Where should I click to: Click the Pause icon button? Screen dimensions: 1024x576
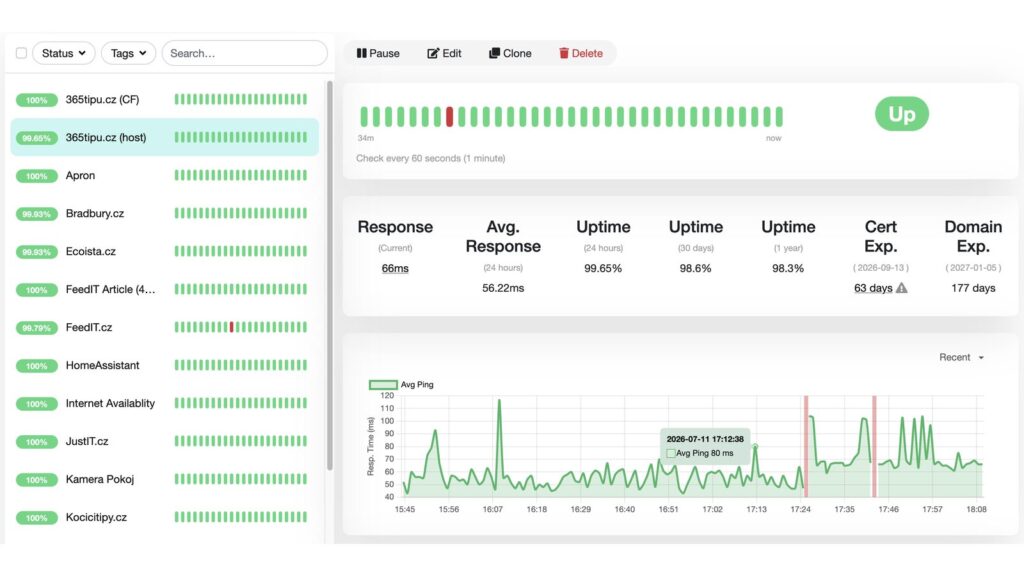click(x=361, y=53)
